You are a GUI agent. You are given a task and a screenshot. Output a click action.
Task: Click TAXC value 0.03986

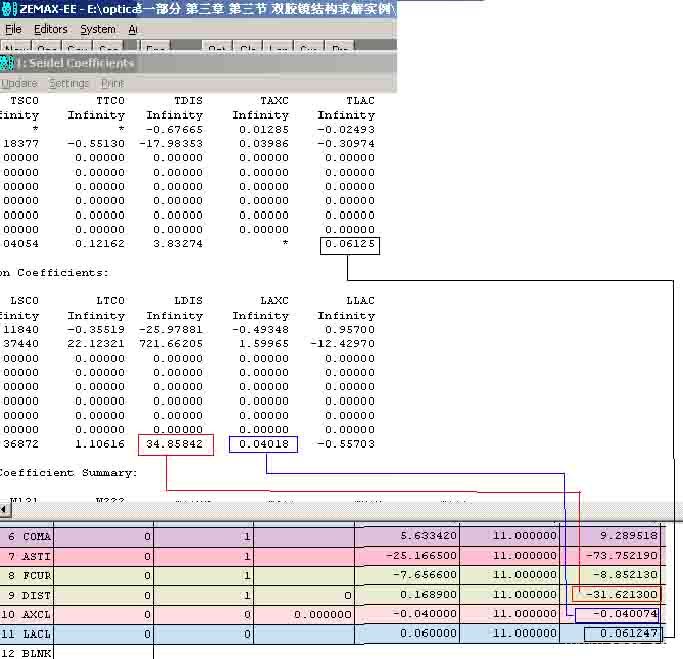(x=264, y=143)
